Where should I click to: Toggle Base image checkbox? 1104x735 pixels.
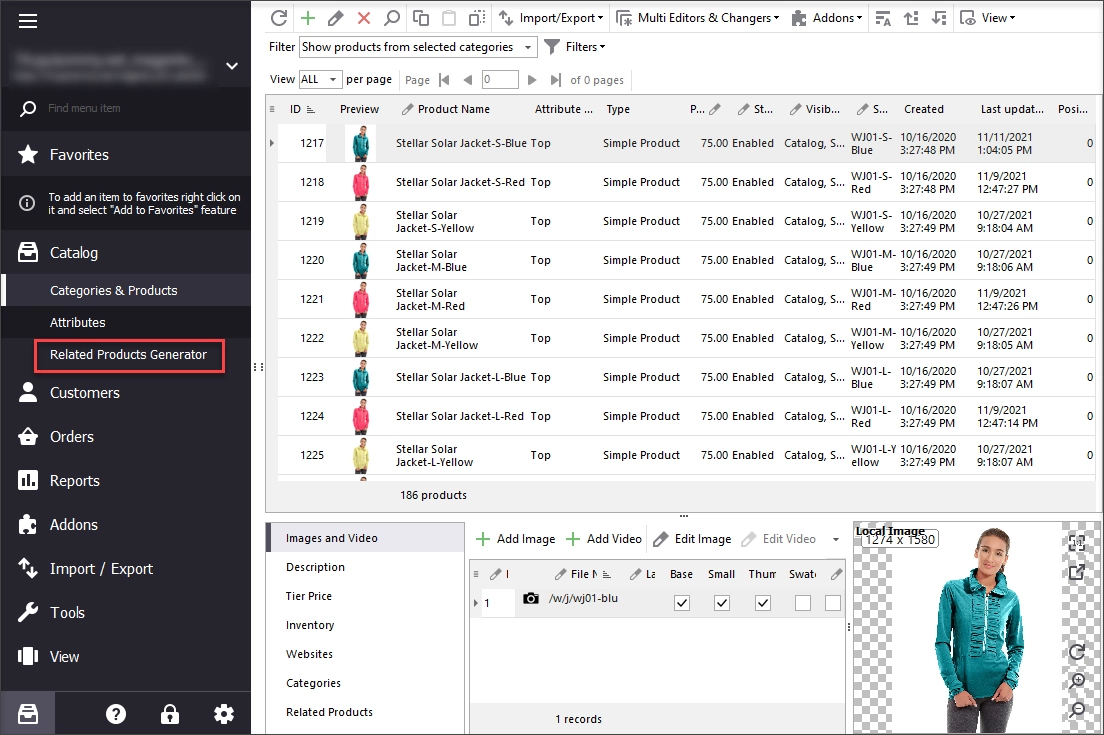tap(682, 603)
